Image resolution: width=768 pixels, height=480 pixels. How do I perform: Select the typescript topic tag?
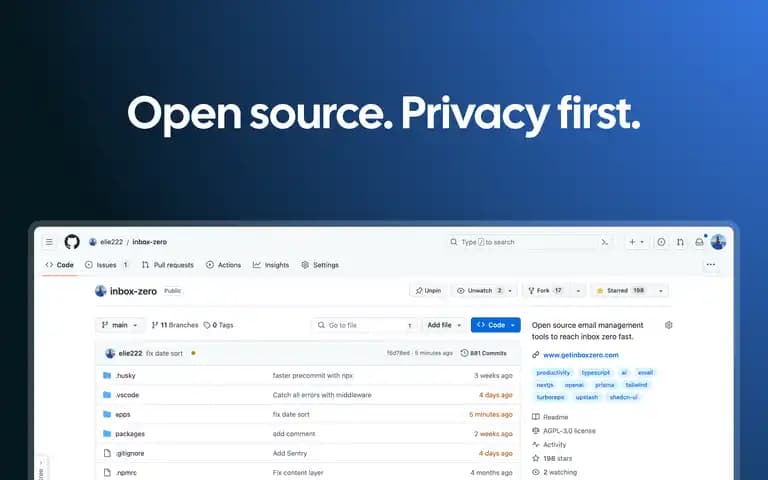596,373
